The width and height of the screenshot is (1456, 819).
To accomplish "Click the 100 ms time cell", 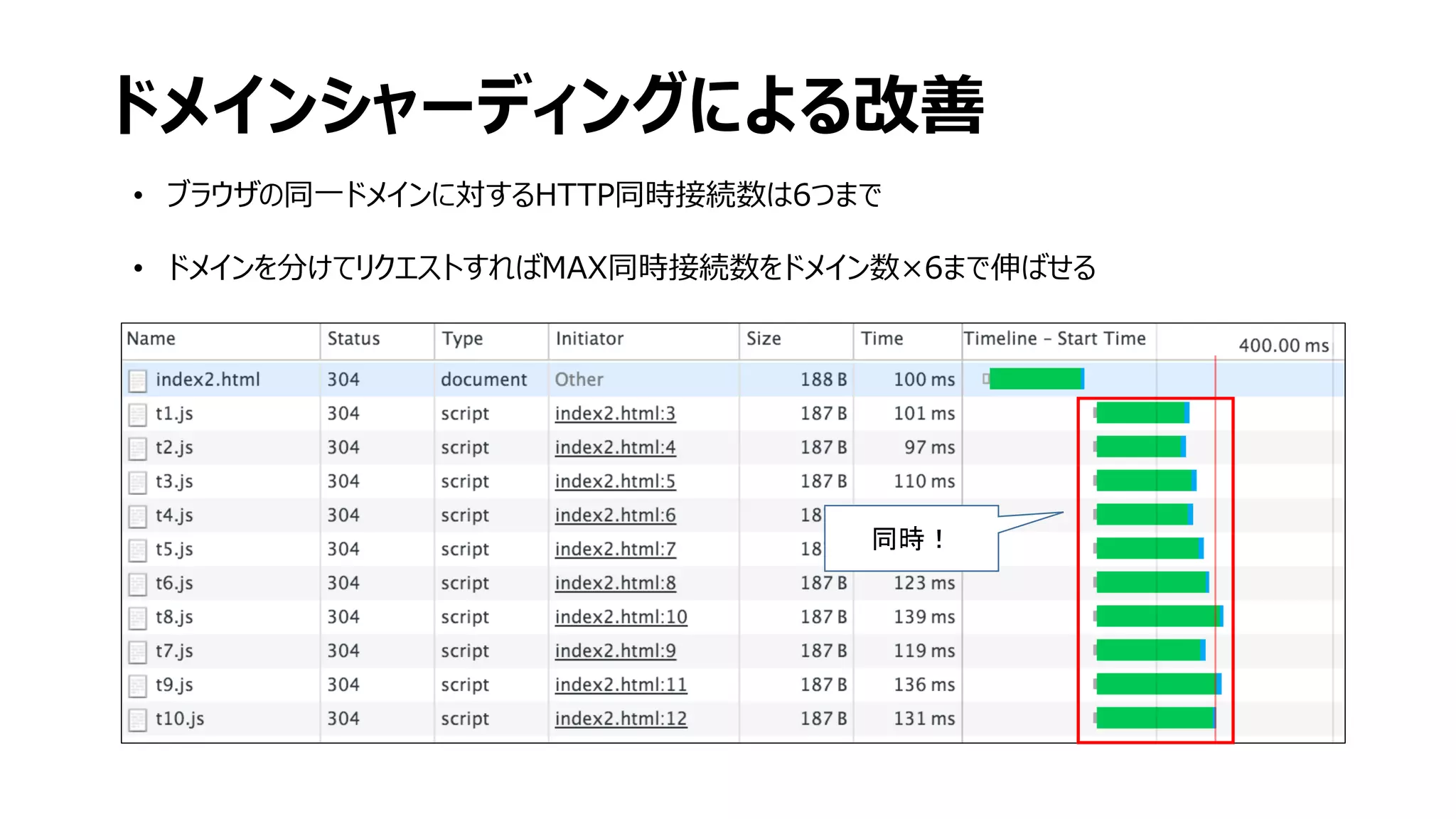I will tap(924, 380).
